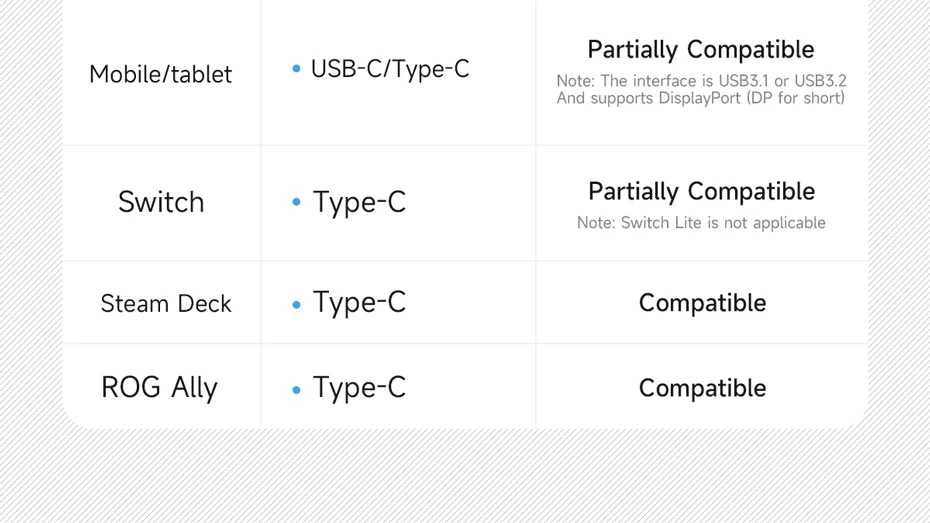Viewport: 930px width, 523px height.
Task: Click Partially Compatible in the Switch row
Action: pos(701,191)
